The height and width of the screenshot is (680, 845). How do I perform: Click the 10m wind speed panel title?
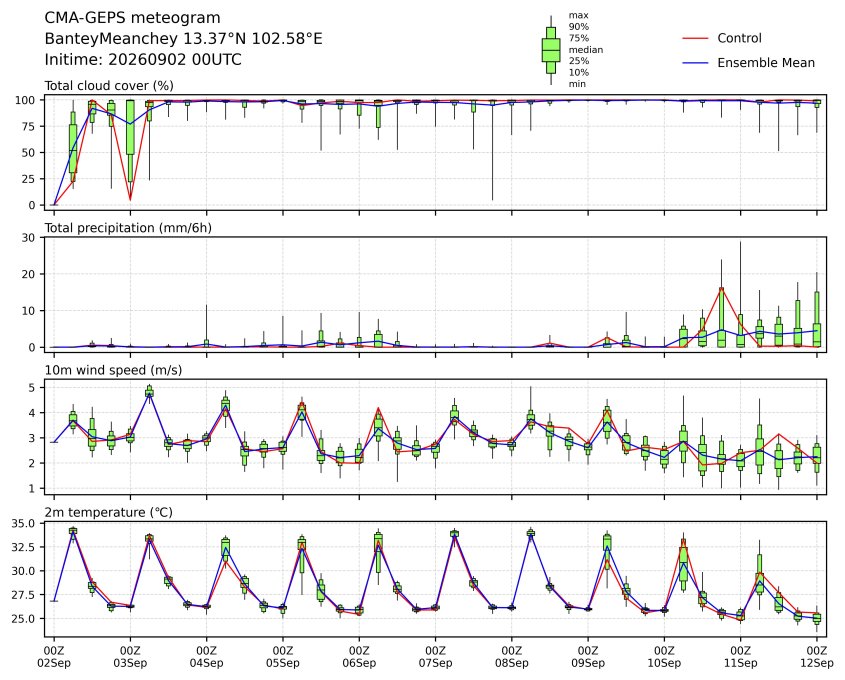click(113, 370)
